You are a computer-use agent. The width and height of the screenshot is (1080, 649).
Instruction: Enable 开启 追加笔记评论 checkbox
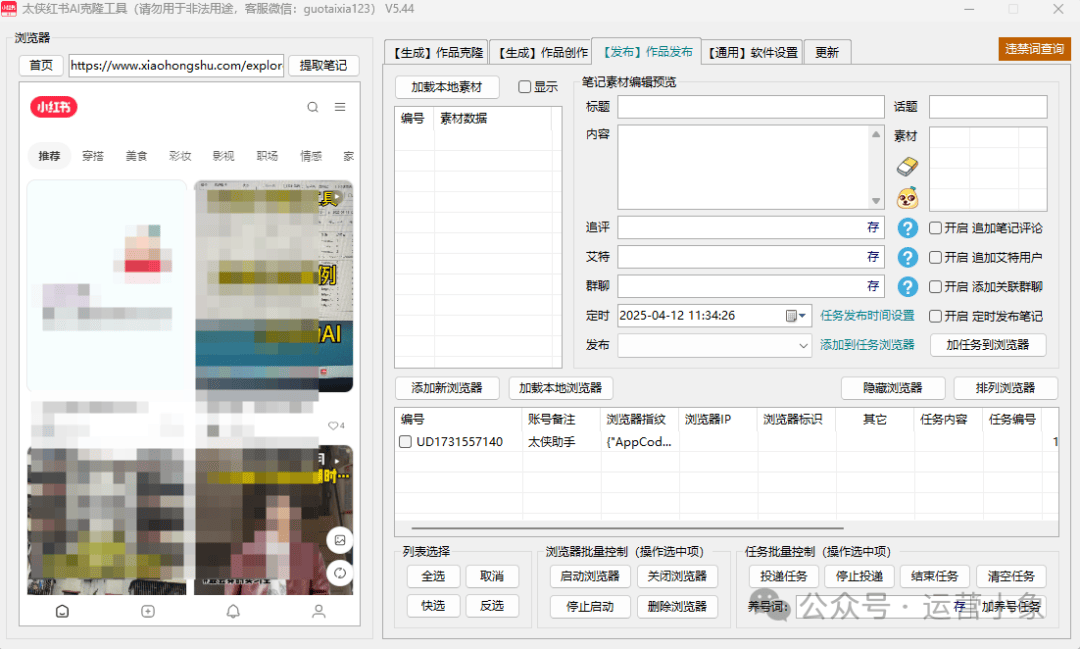(x=935, y=228)
